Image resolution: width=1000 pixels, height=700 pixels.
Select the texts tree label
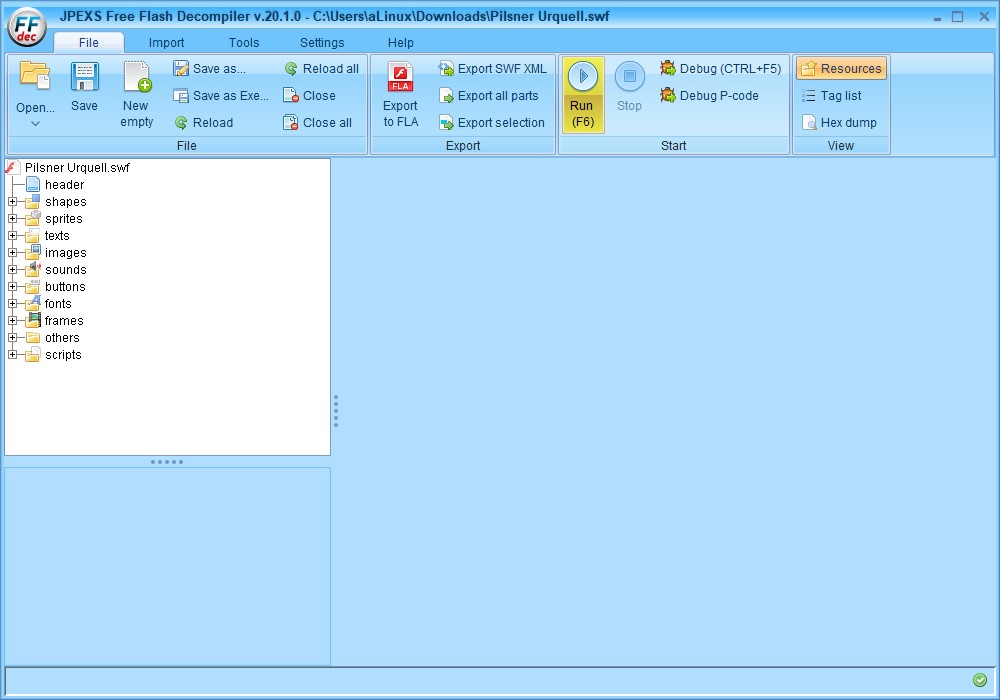coord(57,236)
